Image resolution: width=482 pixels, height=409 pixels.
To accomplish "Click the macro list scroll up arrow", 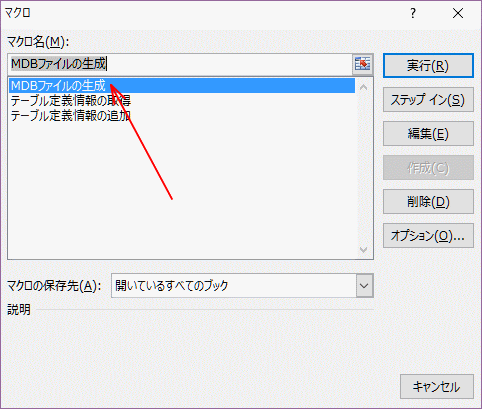I will pyautogui.click(x=364, y=88).
